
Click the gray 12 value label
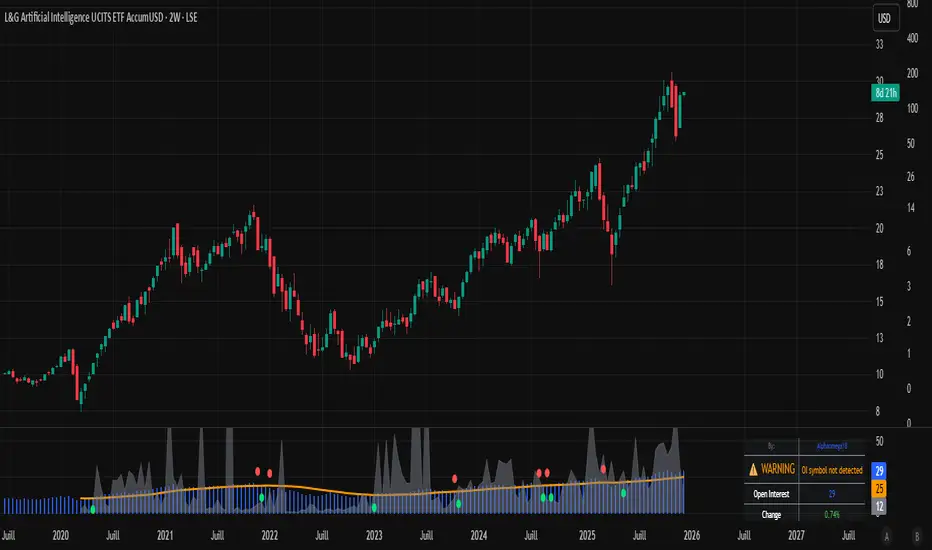[x=879, y=507]
